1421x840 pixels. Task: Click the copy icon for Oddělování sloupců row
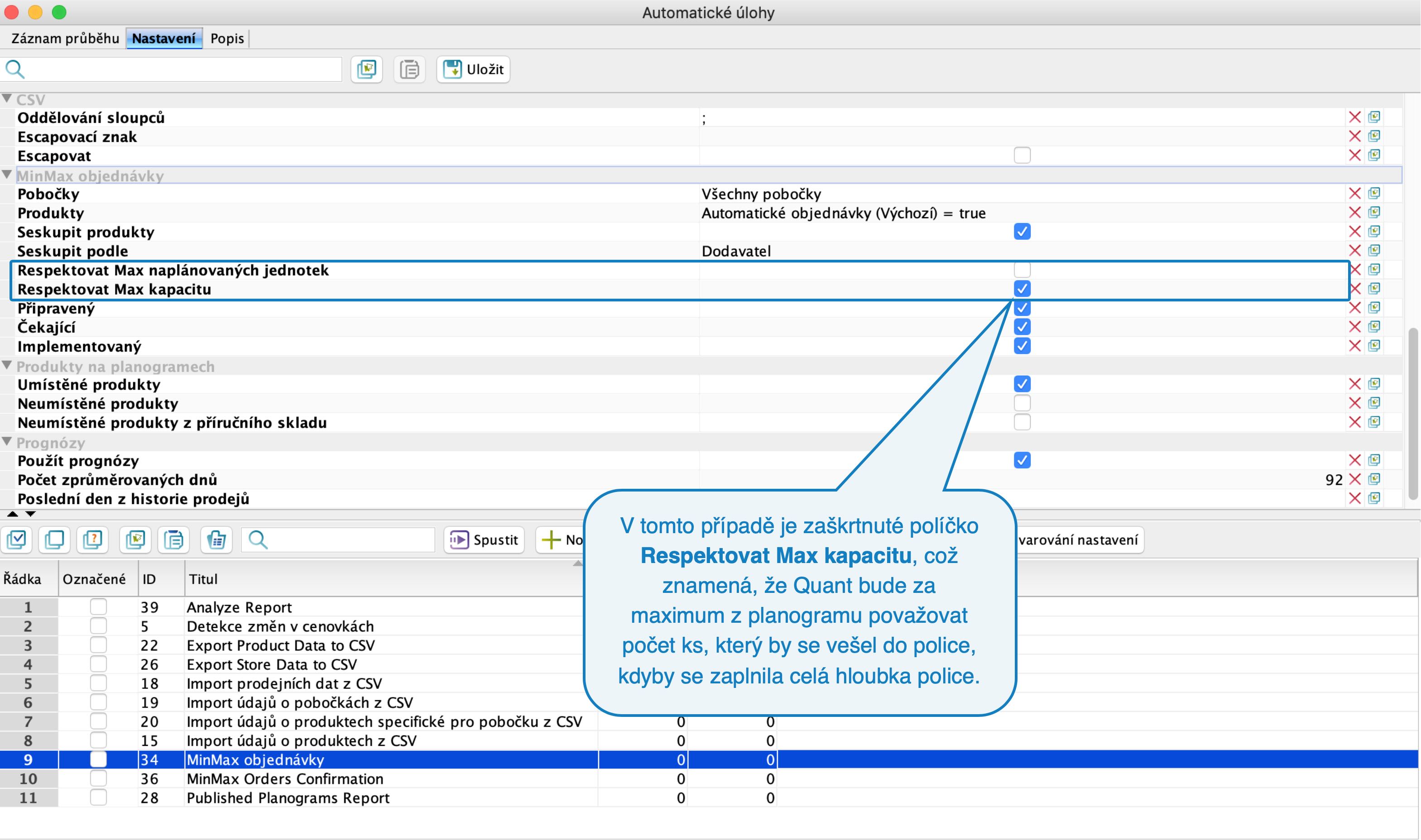pos(1374,117)
